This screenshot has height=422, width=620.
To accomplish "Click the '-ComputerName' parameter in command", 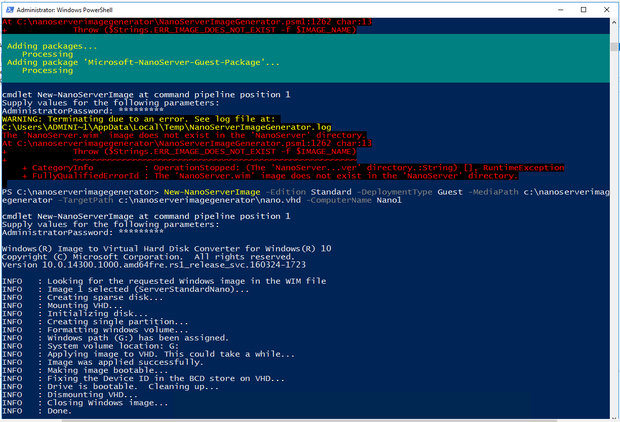I will click(339, 201).
